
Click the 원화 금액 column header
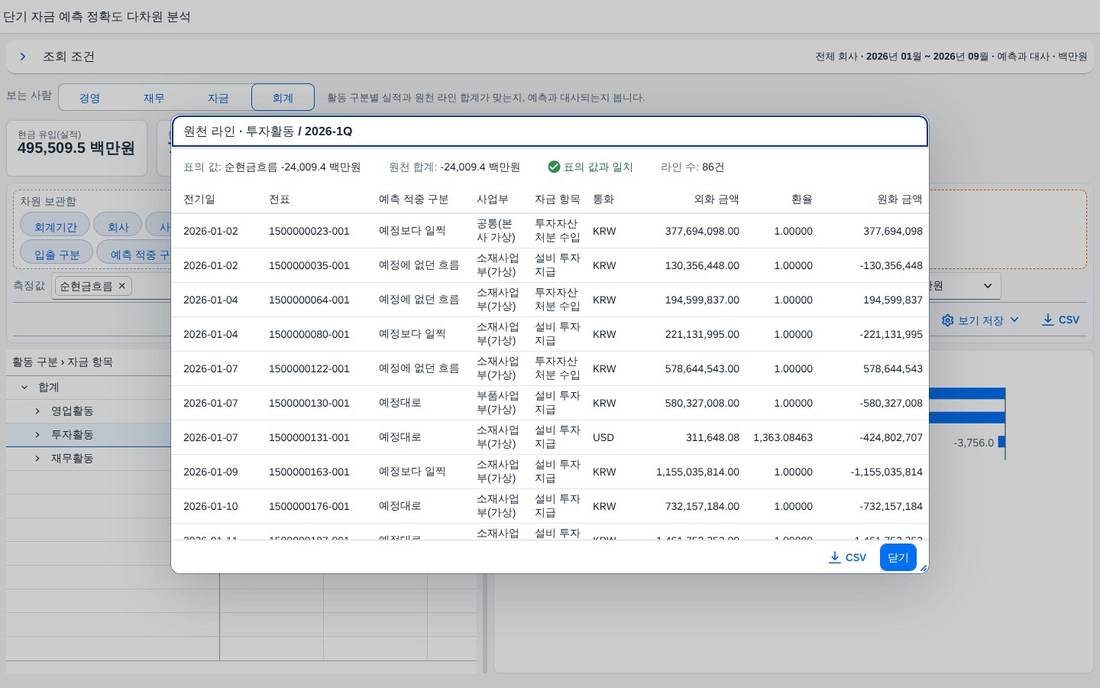[x=899, y=199]
